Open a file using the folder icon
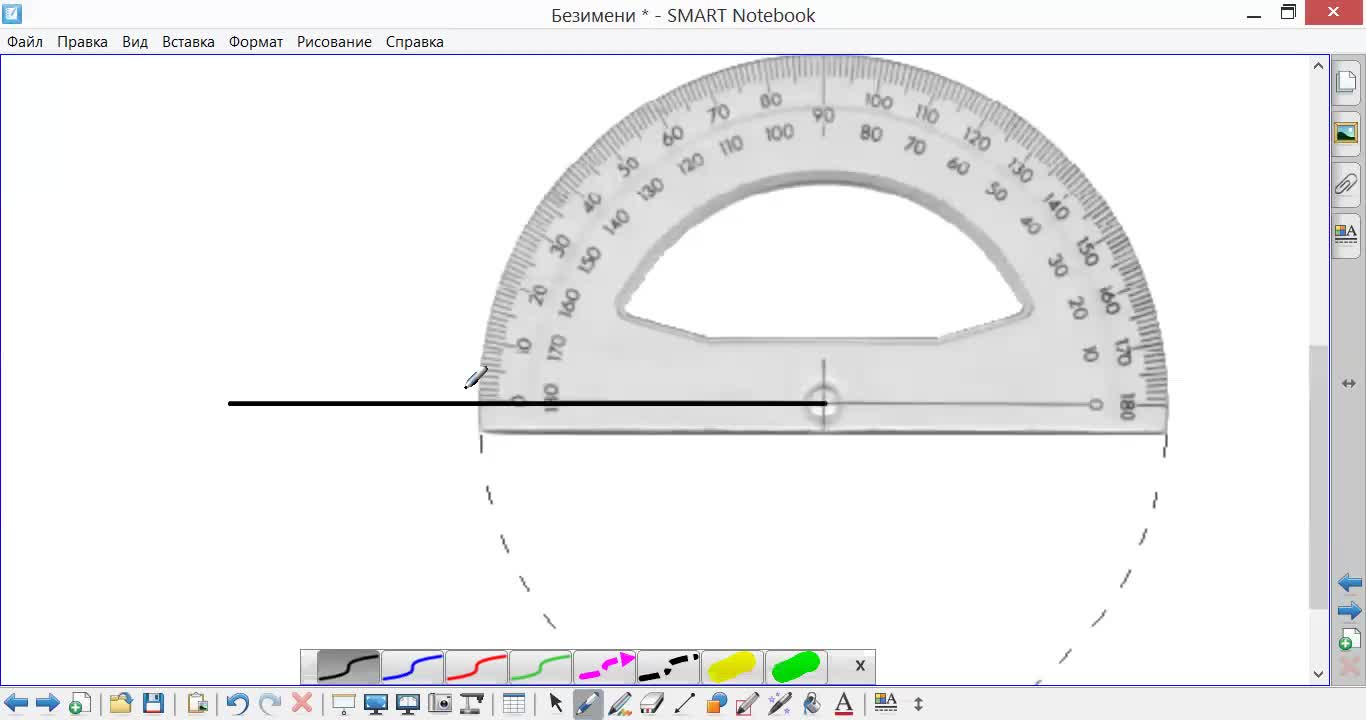Screen dimensions: 1366x720 [x=121, y=703]
